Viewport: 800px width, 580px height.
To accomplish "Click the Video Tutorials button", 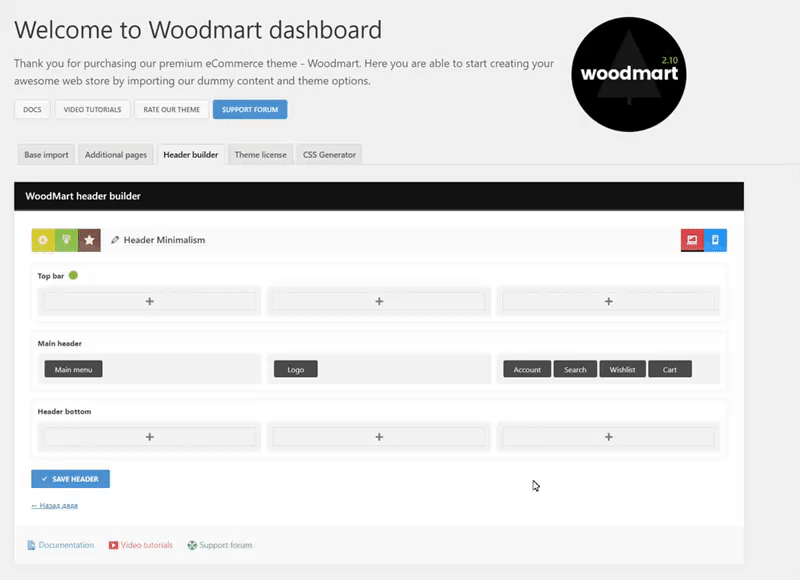I will tap(92, 110).
